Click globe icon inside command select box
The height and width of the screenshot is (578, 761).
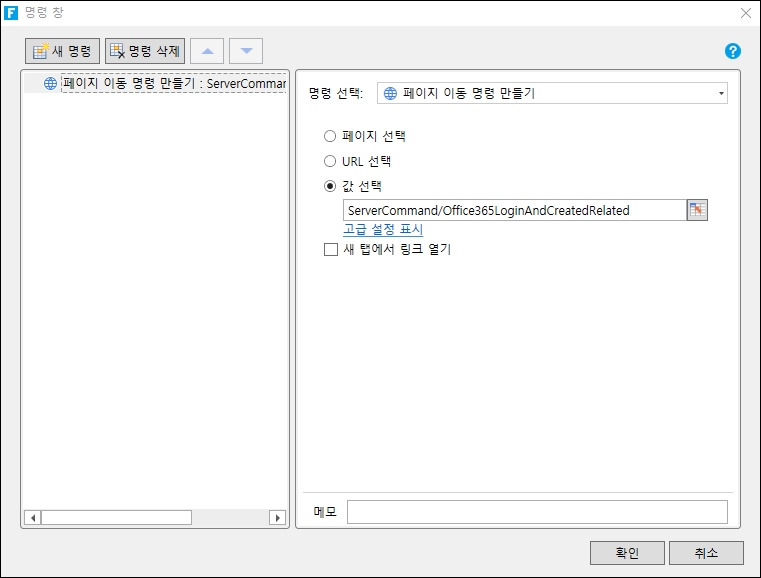(x=390, y=94)
